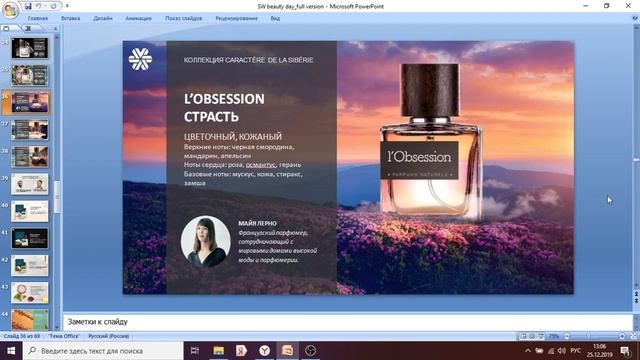The width and height of the screenshot is (640, 360).
Task: Click the PowerPoint taskbar icon
Action: pos(287,351)
